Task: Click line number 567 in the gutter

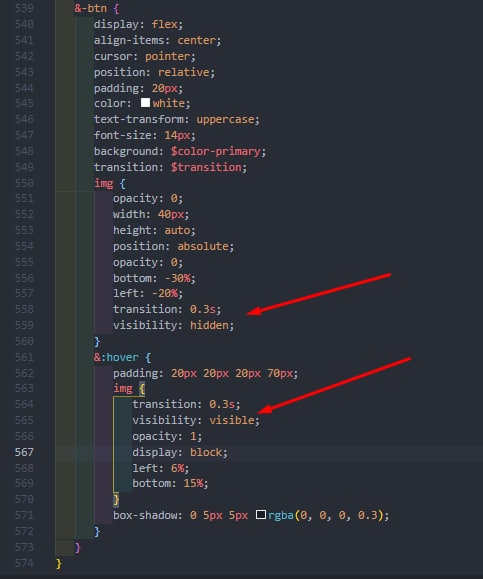Action: click(x=24, y=452)
